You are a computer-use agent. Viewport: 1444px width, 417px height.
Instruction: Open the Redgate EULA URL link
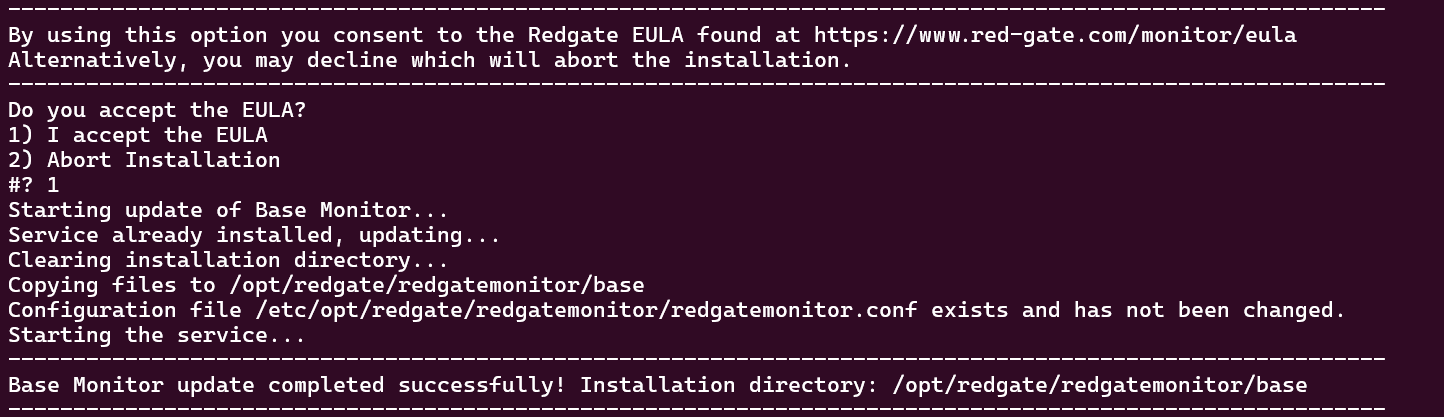[x=1054, y=35]
